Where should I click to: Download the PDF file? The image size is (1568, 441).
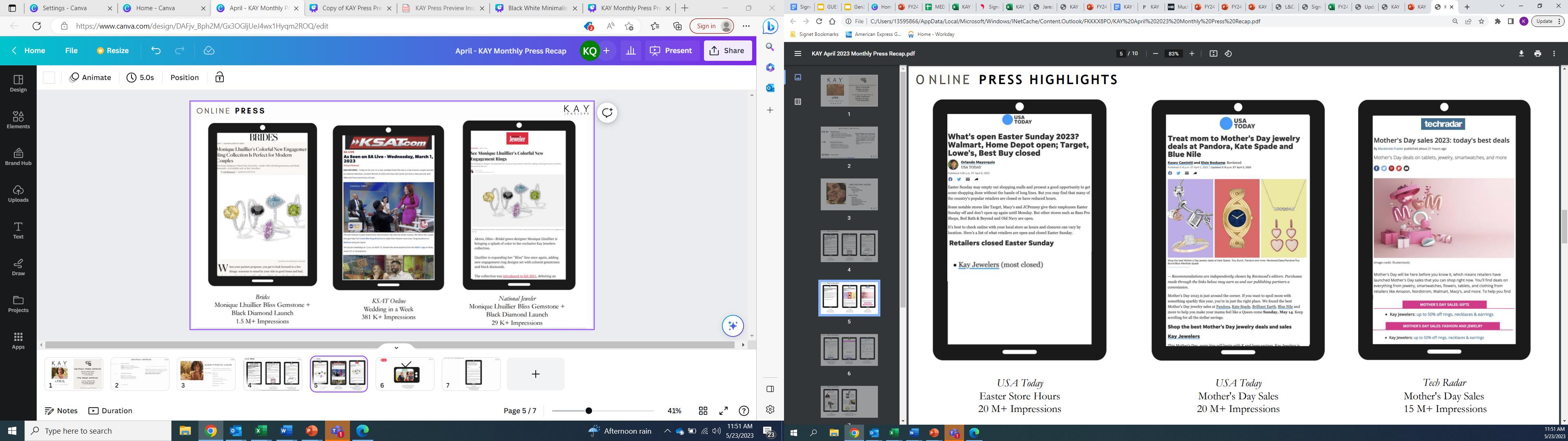point(1521,53)
